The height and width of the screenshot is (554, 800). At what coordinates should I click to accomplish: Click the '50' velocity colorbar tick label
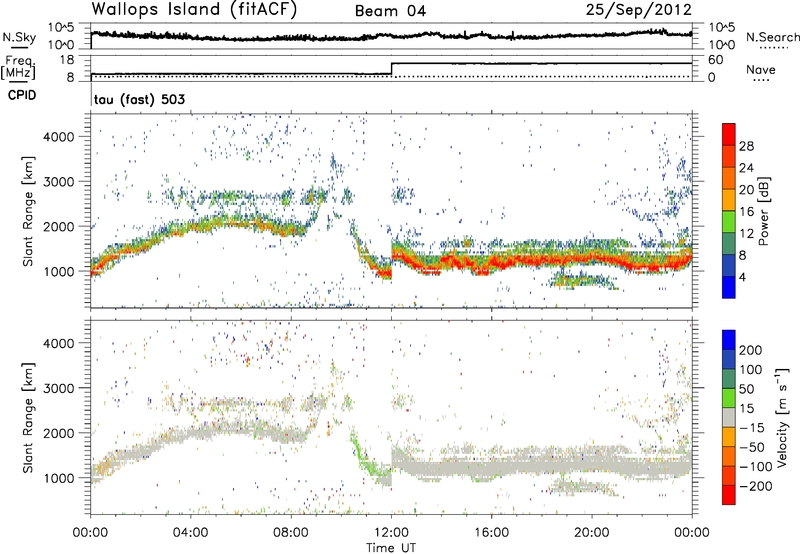tap(747, 389)
